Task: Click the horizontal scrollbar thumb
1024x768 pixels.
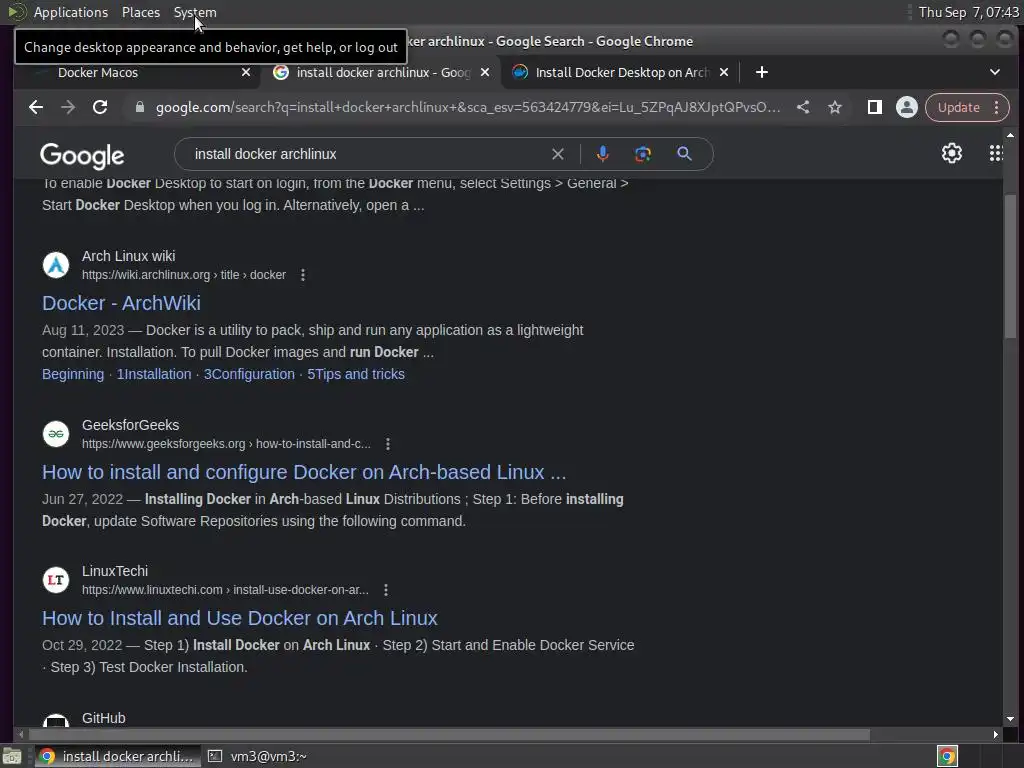Action: pos(448,735)
